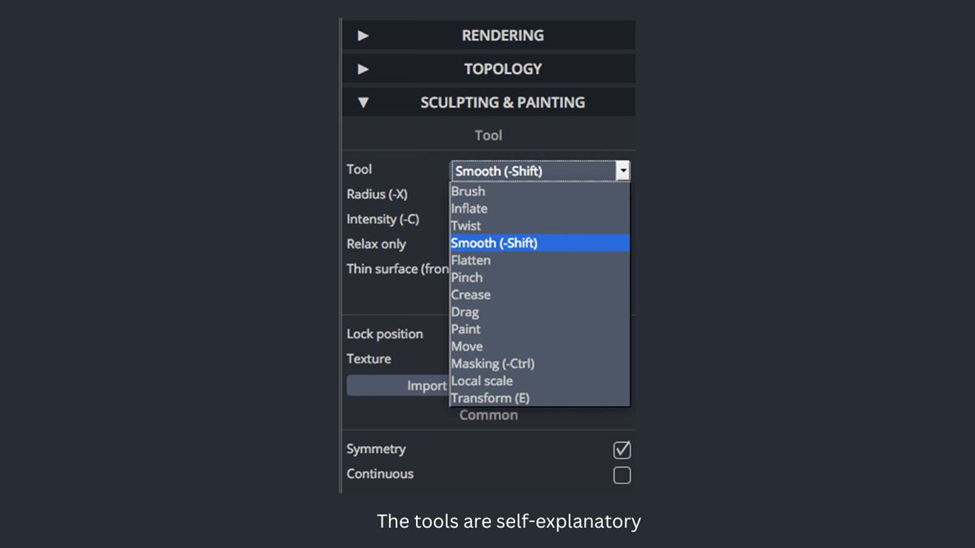Expand the Topology section
The width and height of the screenshot is (975, 548).
(489, 69)
